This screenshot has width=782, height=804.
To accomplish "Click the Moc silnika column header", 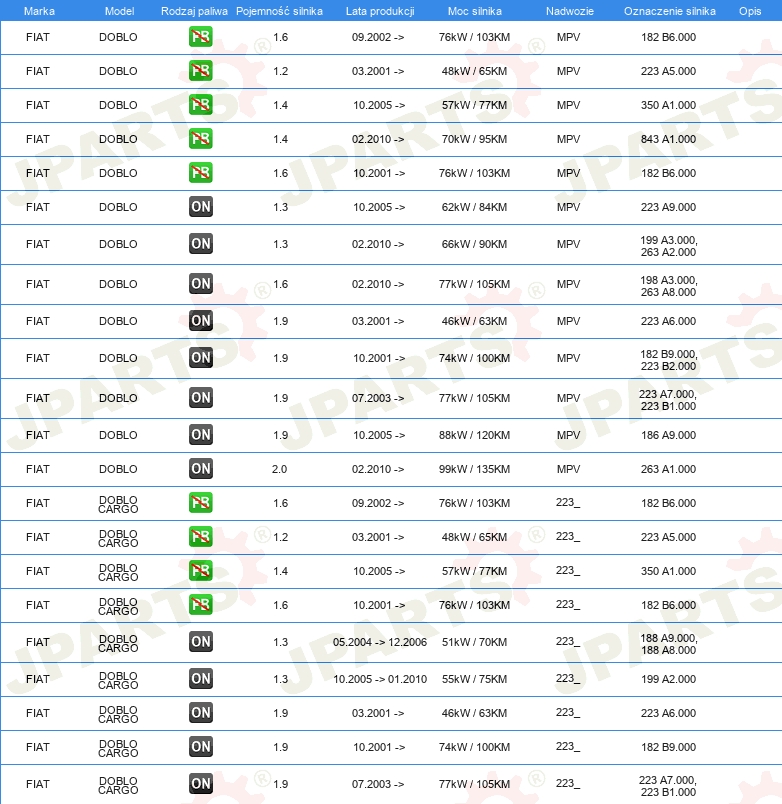I will (x=475, y=11).
